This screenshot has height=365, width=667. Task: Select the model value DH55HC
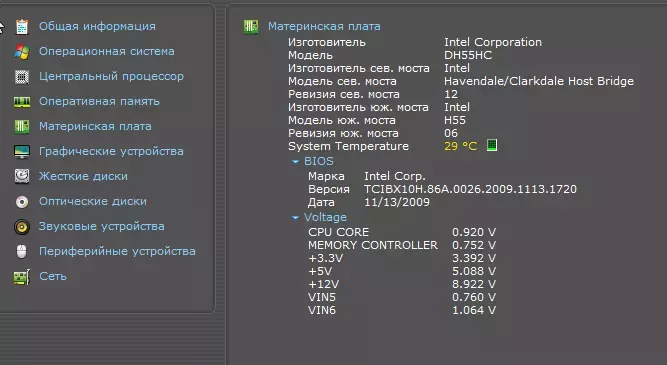(x=468, y=55)
